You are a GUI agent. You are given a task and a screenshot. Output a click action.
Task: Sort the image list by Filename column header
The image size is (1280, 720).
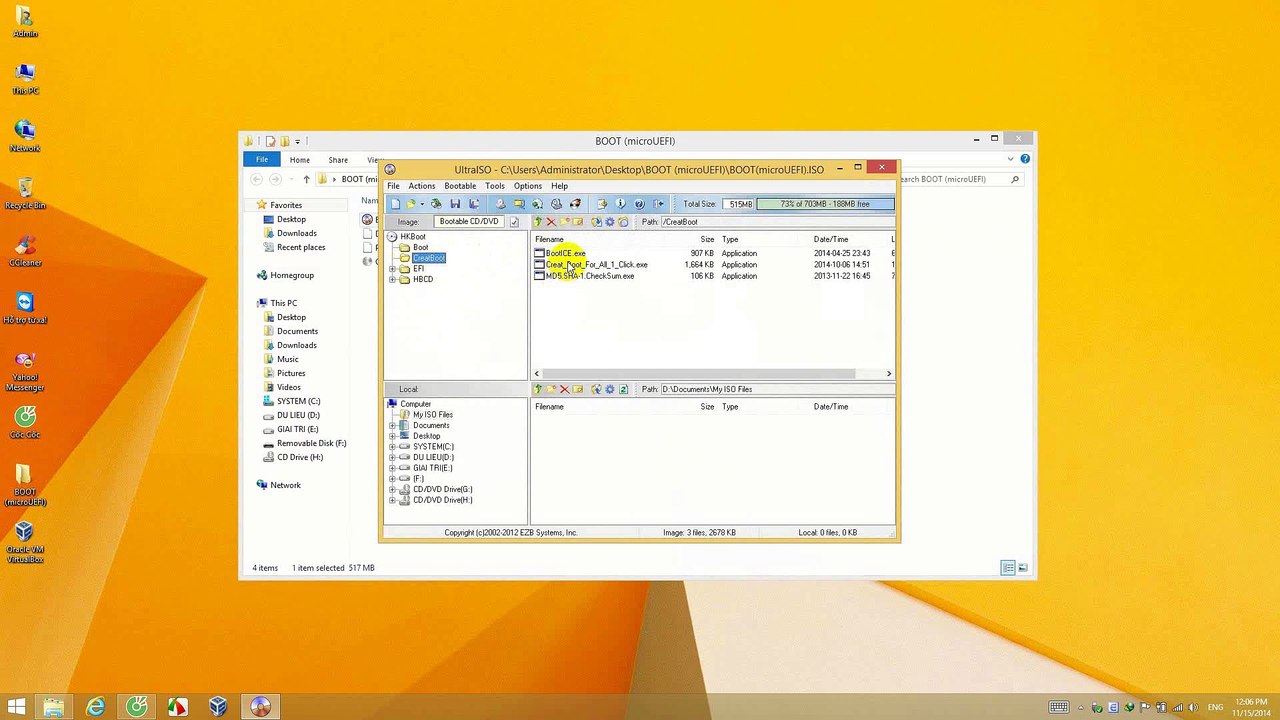tap(549, 240)
